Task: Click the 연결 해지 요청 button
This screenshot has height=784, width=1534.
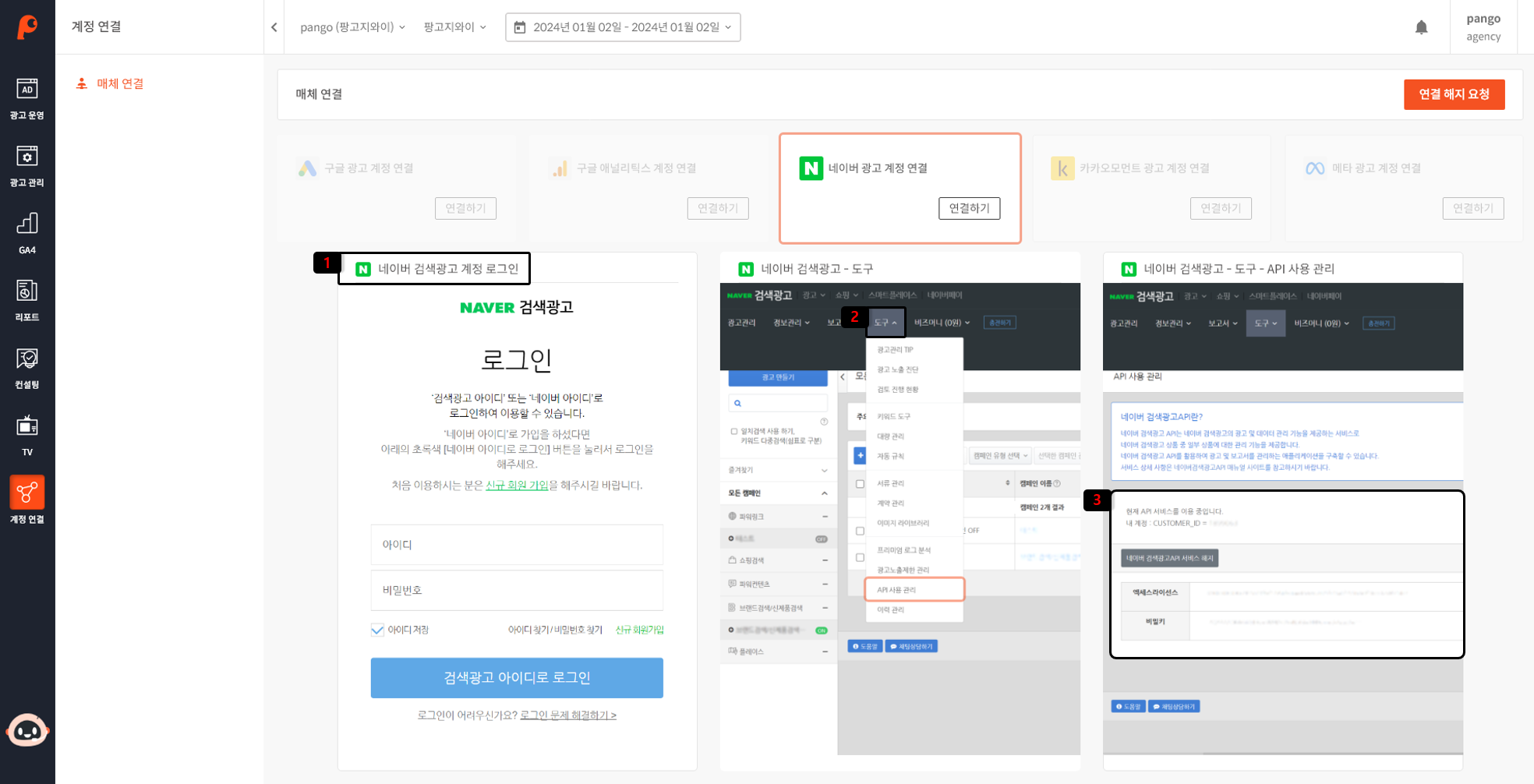Action: (1454, 94)
